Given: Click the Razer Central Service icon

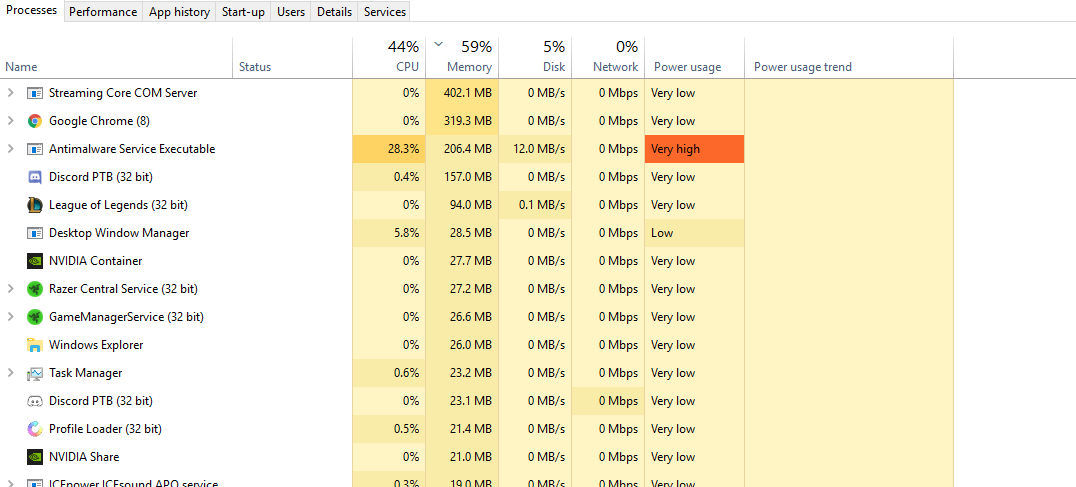Looking at the screenshot, I should 35,289.
